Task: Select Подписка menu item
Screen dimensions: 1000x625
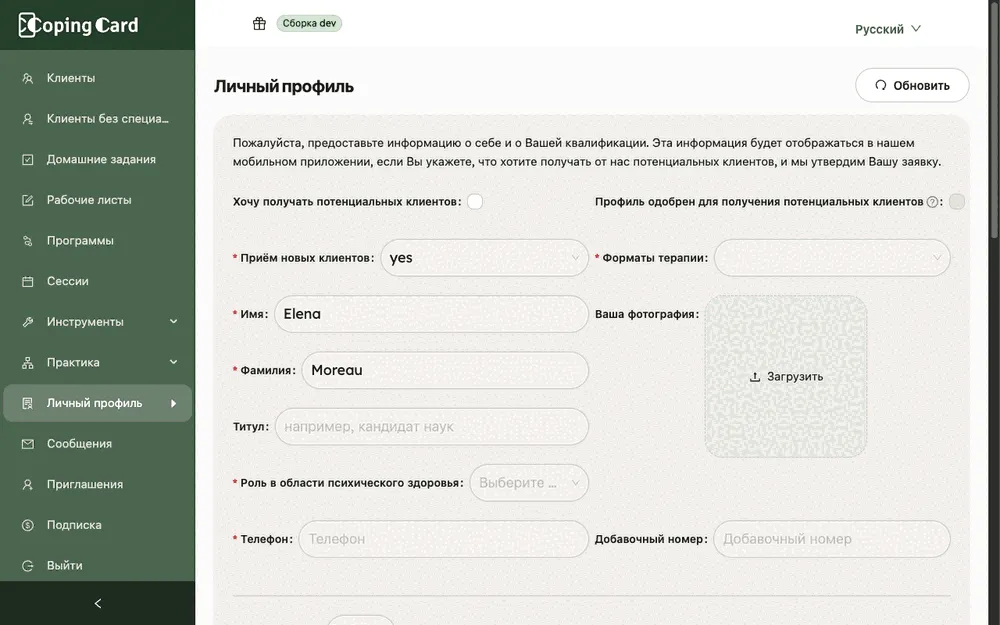Action: pos(98,525)
